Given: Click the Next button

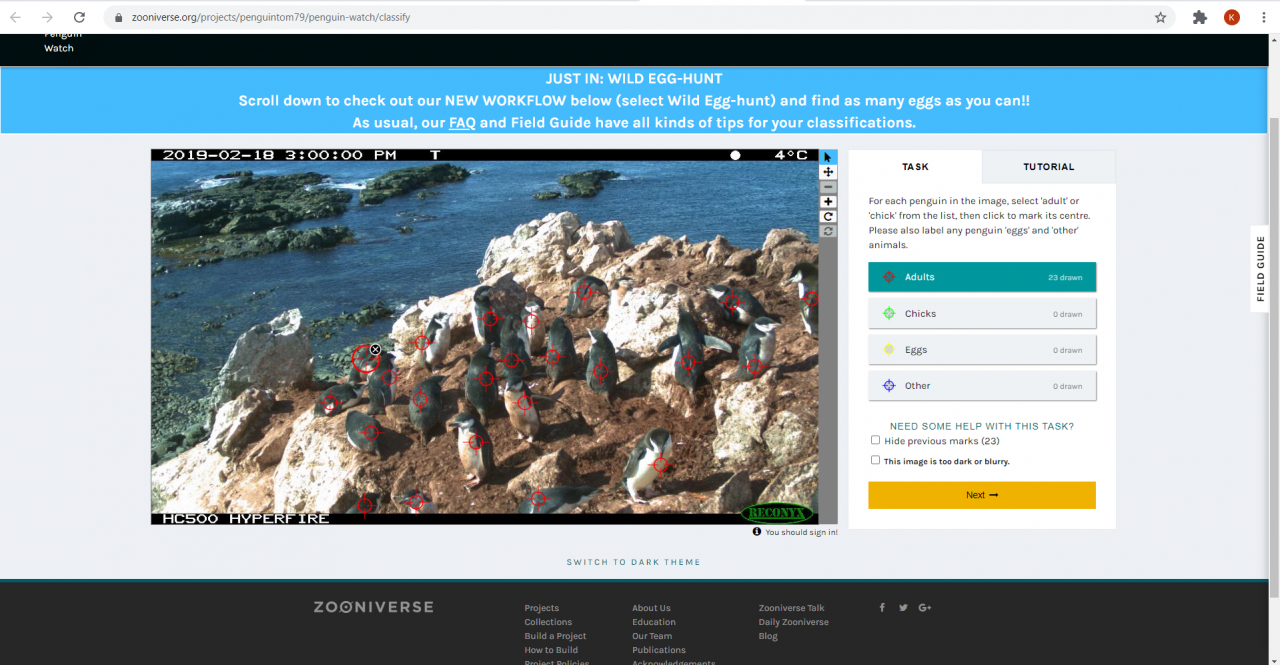Looking at the screenshot, I should click(982, 495).
